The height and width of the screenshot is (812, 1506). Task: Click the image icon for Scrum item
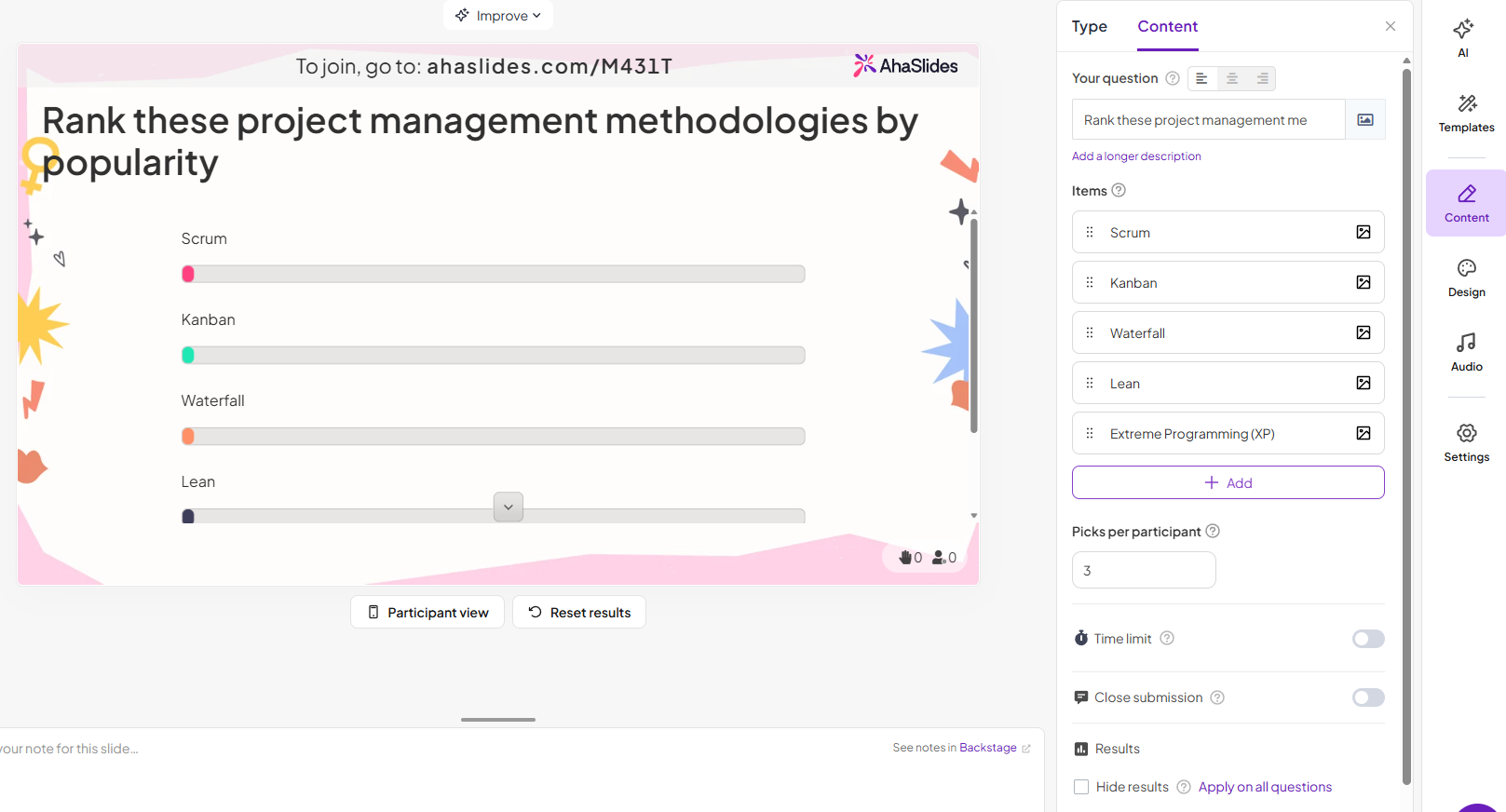pyautogui.click(x=1363, y=233)
